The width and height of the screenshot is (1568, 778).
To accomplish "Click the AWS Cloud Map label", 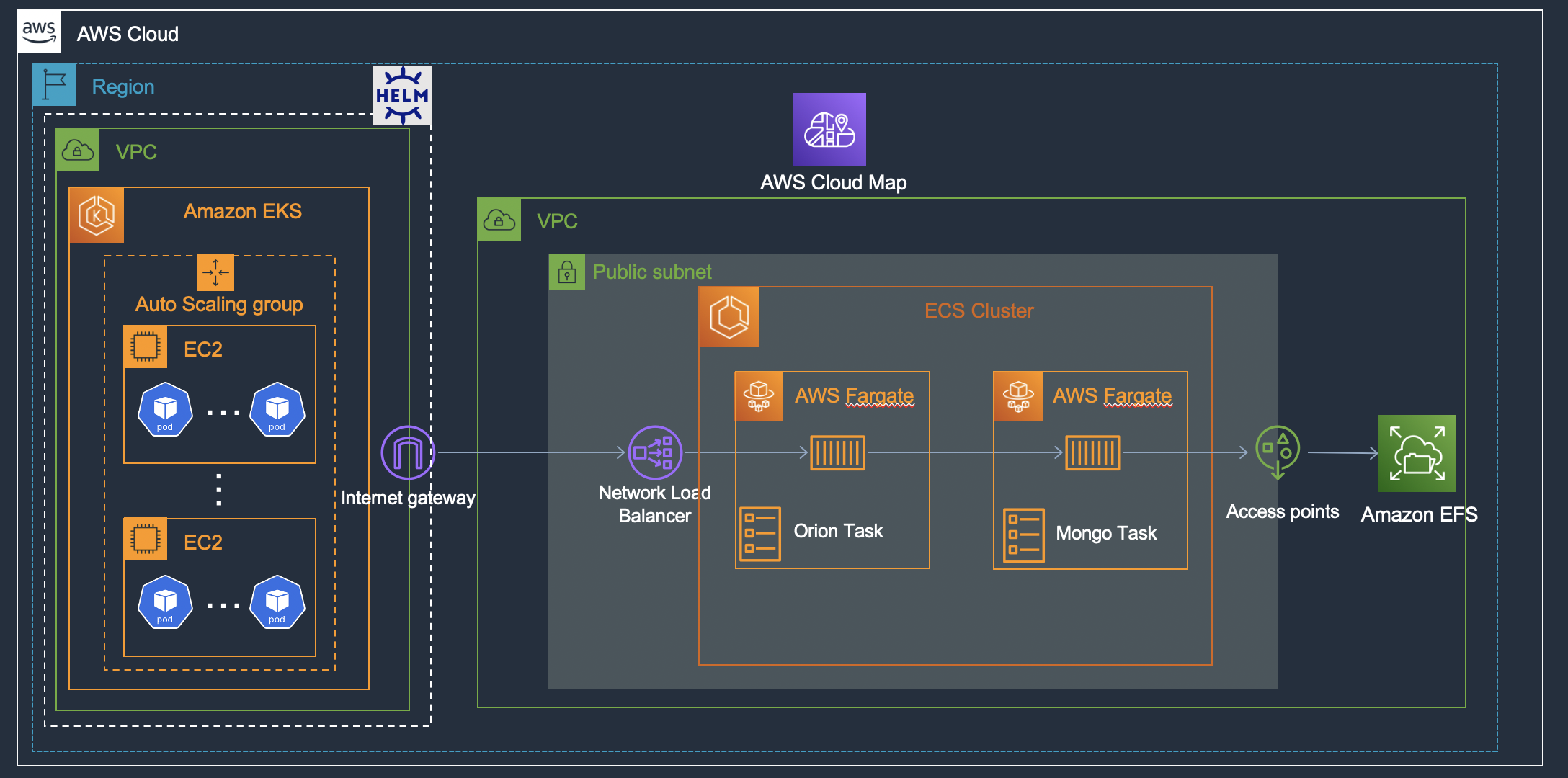I will (x=834, y=182).
